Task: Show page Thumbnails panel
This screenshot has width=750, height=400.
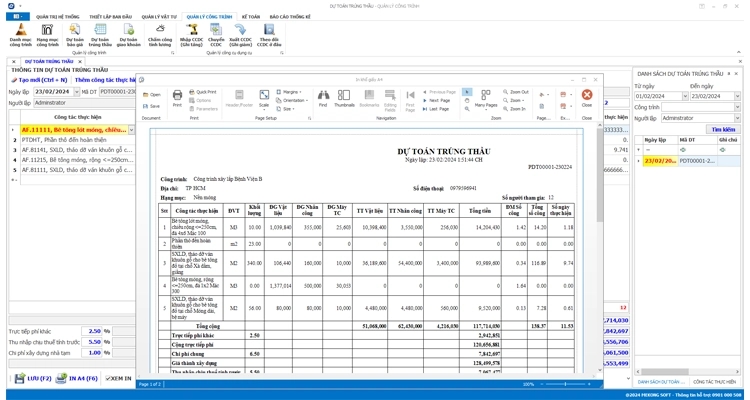Action: (344, 97)
